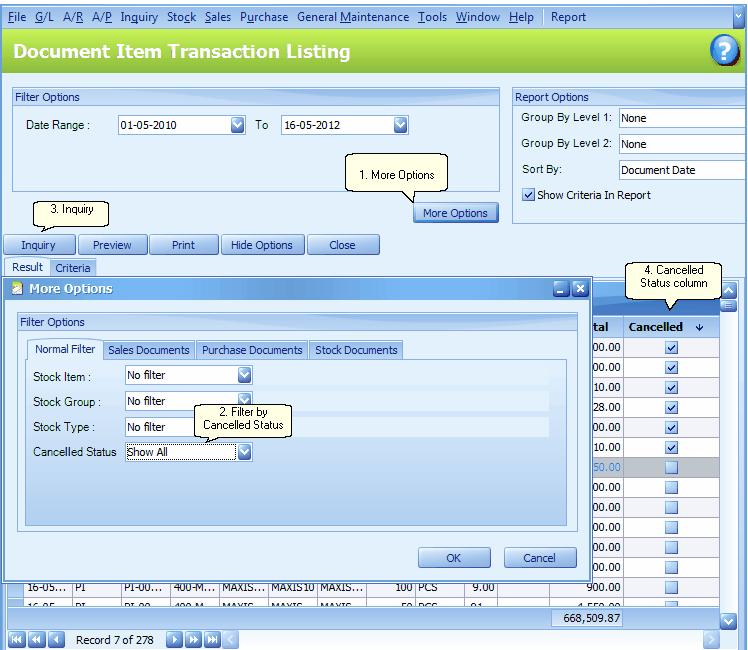The width and height of the screenshot is (748, 650).
Task: Click the Print button
Action: (184, 245)
